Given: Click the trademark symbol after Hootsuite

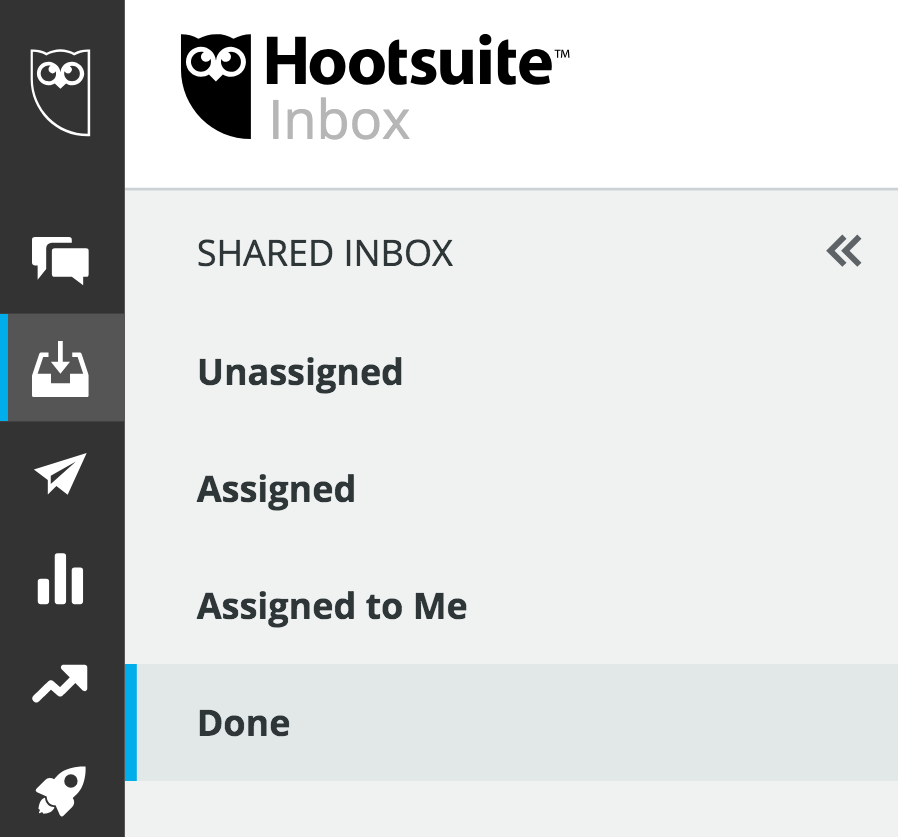Looking at the screenshot, I should click(561, 51).
